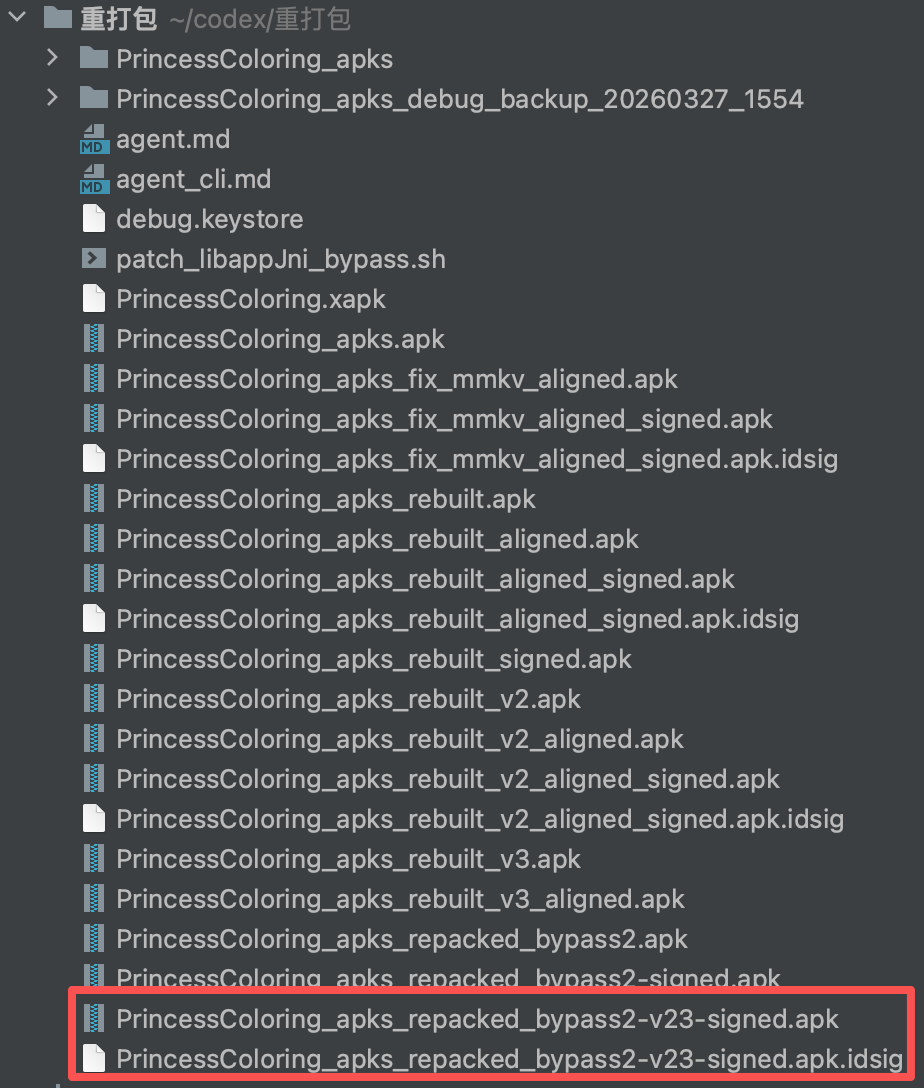Click the debug.keystore file icon
The width and height of the screenshot is (924, 1088).
tap(93, 219)
